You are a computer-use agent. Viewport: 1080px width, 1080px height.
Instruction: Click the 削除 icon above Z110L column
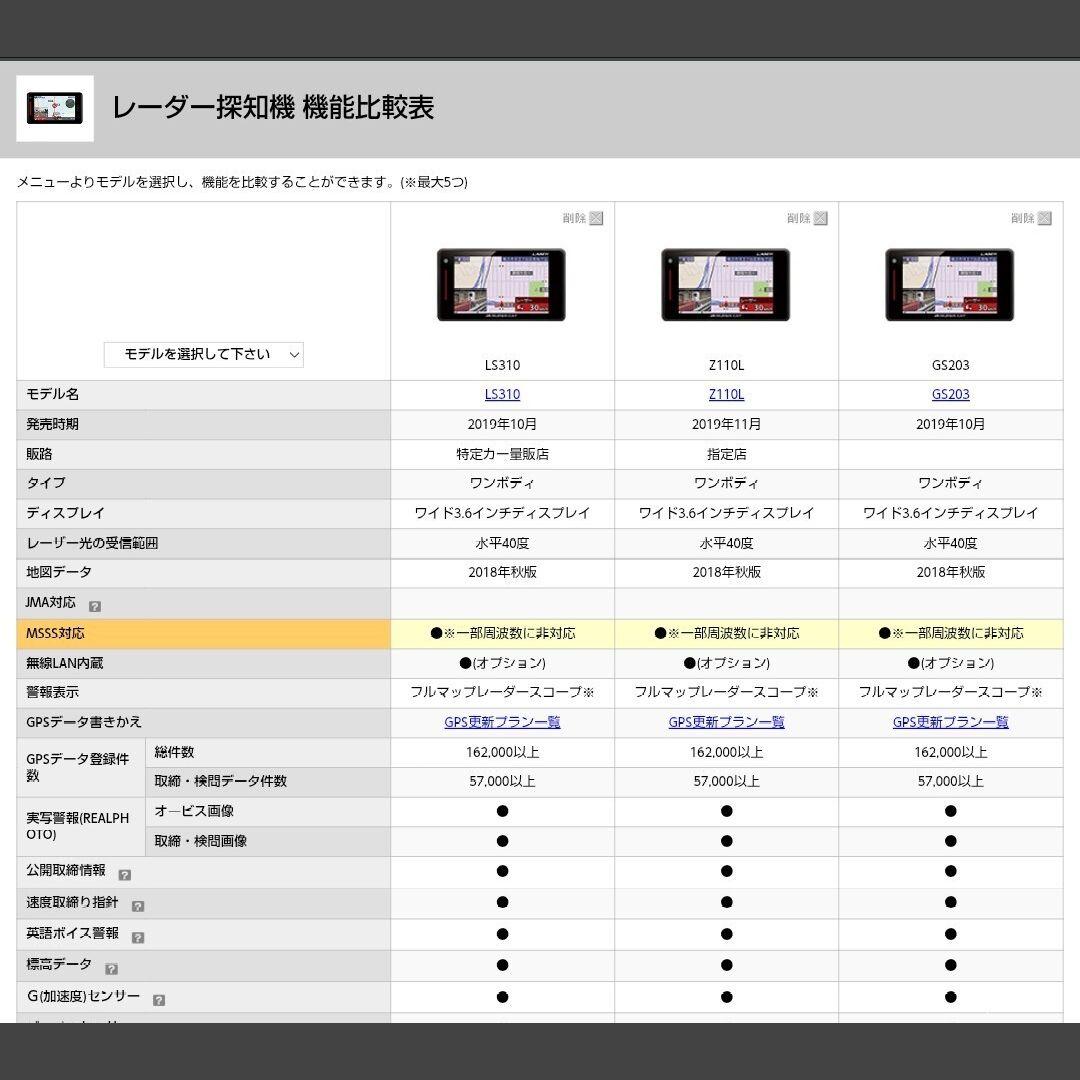coord(820,218)
